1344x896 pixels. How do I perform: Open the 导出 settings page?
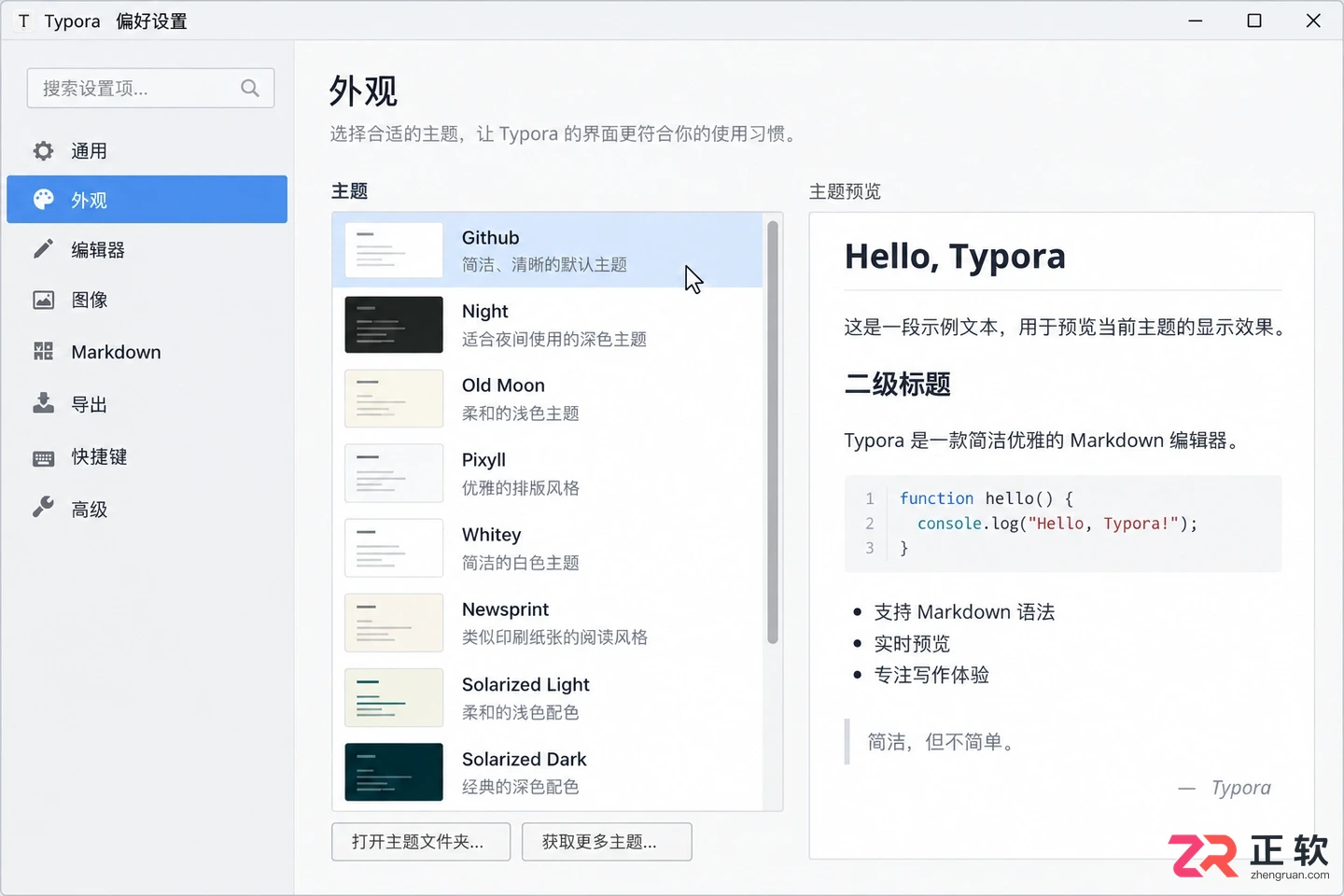coord(147,404)
